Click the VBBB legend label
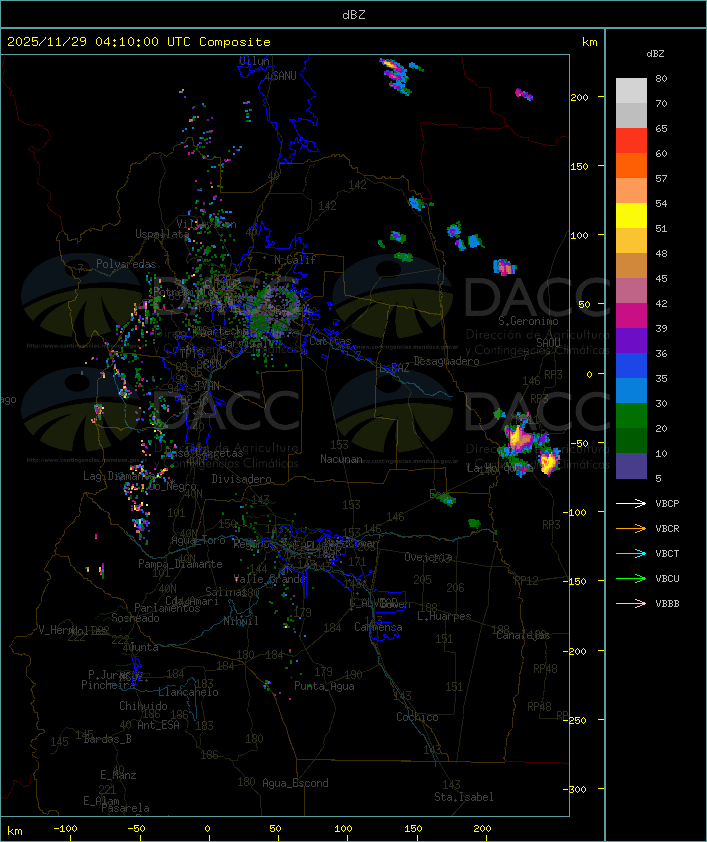This screenshot has width=707, height=842. 667,604
